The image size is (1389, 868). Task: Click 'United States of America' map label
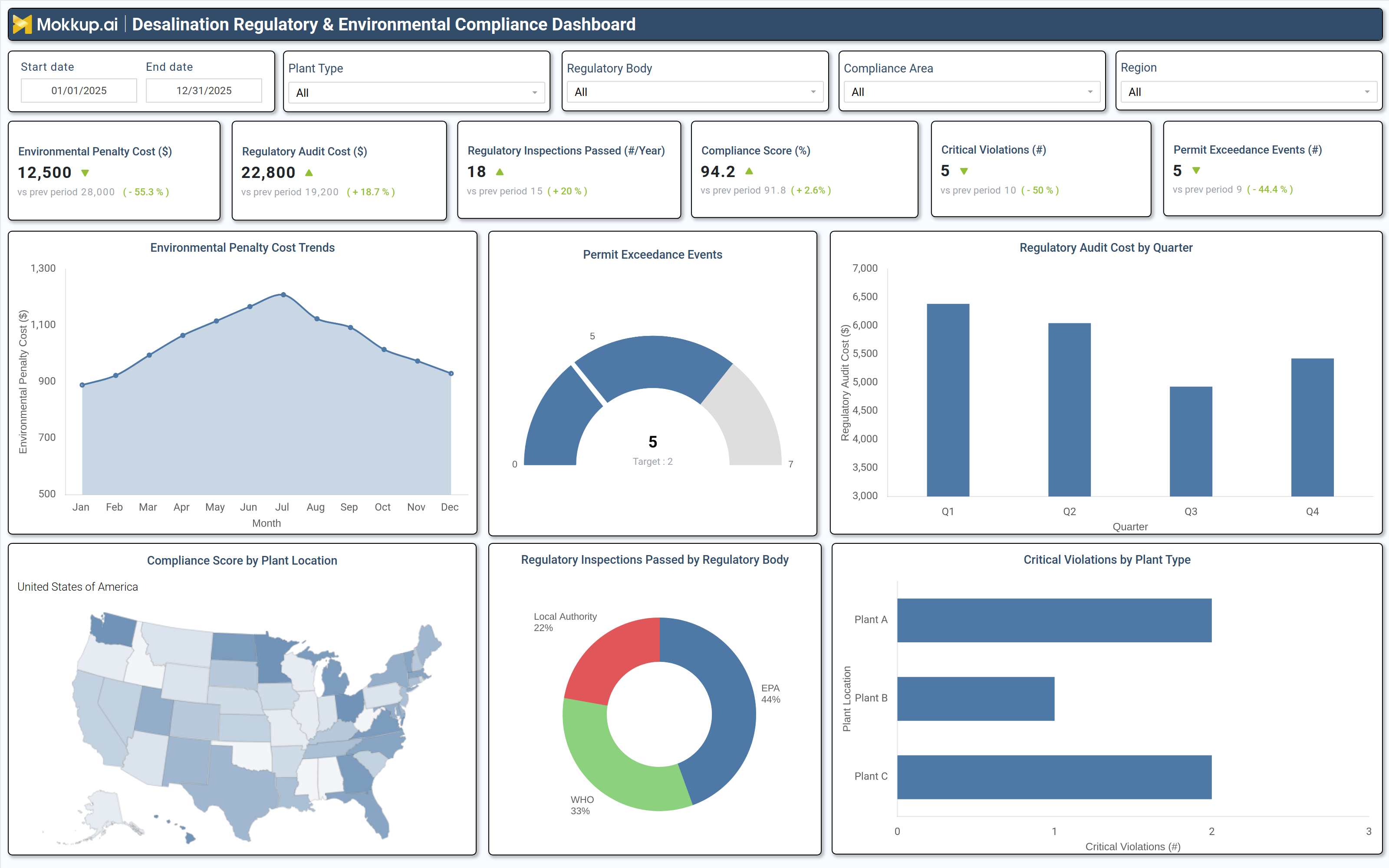point(78,587)
